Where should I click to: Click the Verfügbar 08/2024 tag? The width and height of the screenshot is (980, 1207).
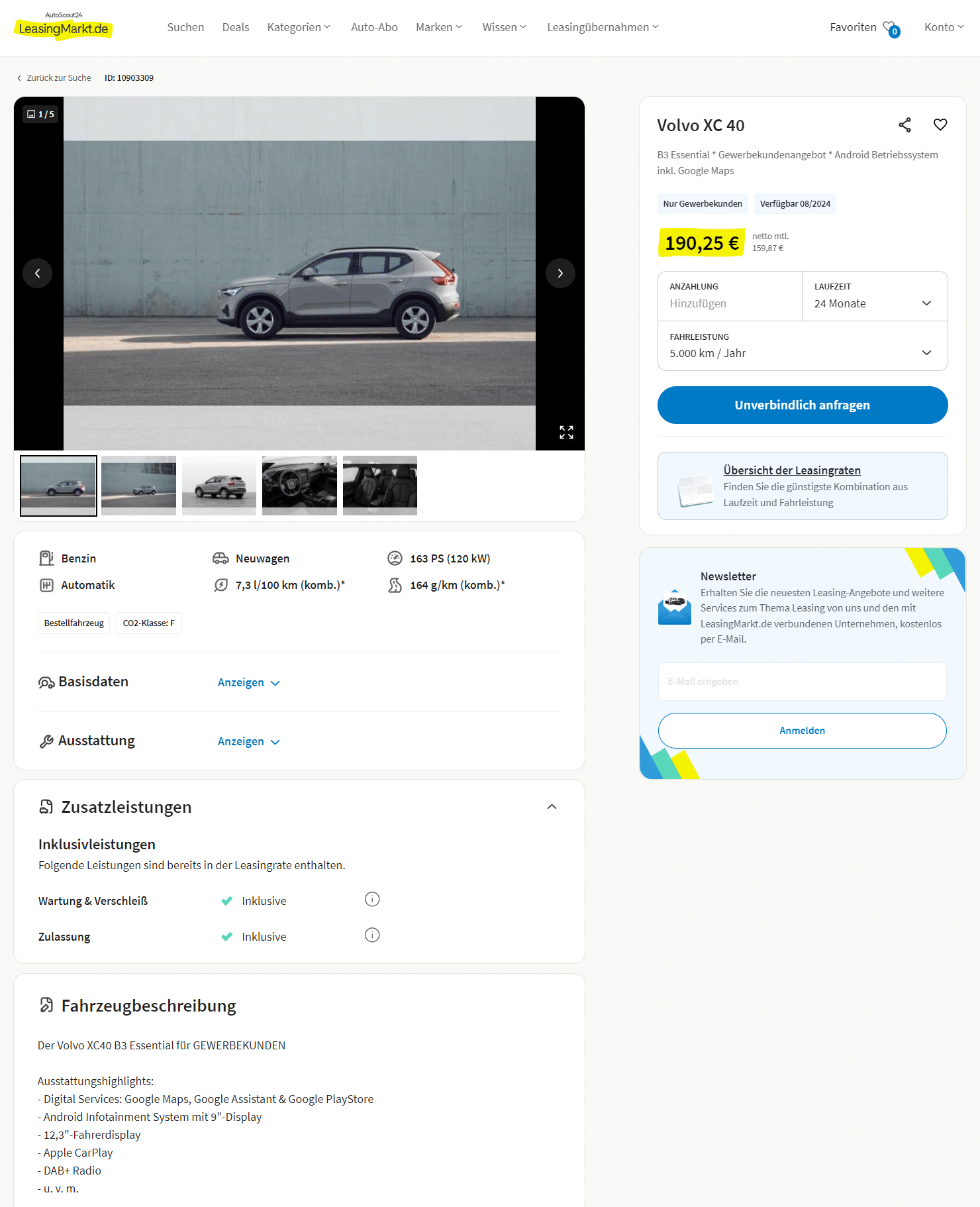(795, 203)
